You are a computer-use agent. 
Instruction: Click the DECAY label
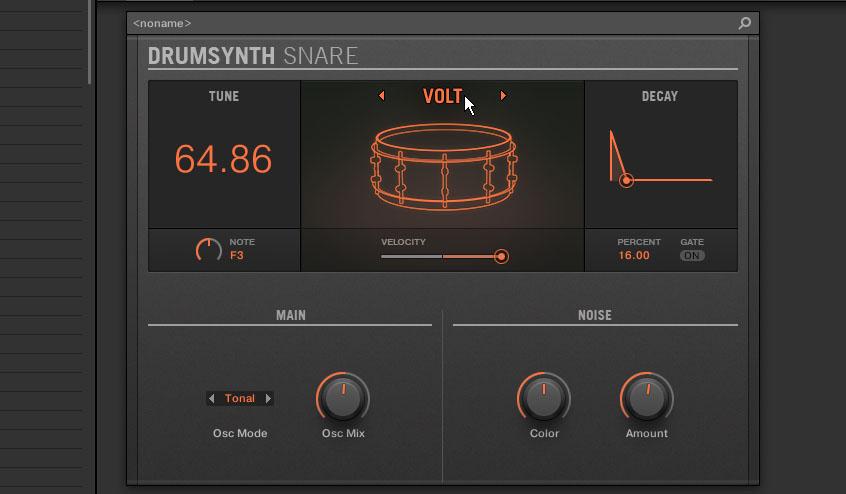click(659, 96)
